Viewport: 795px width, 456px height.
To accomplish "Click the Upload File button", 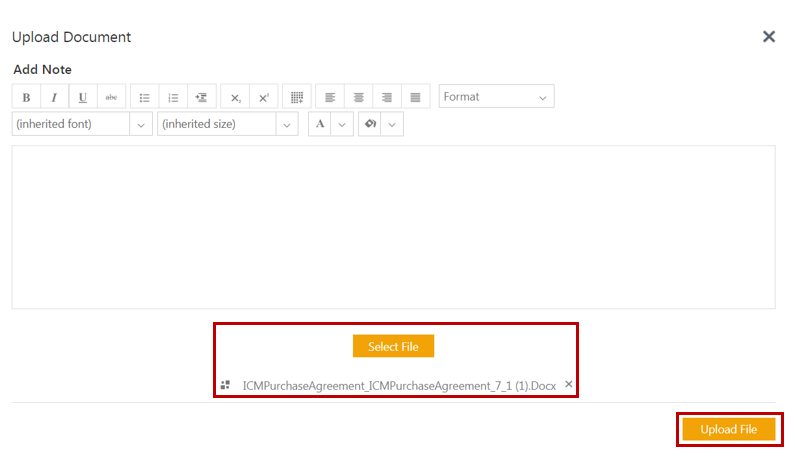I will pos(729,429).
